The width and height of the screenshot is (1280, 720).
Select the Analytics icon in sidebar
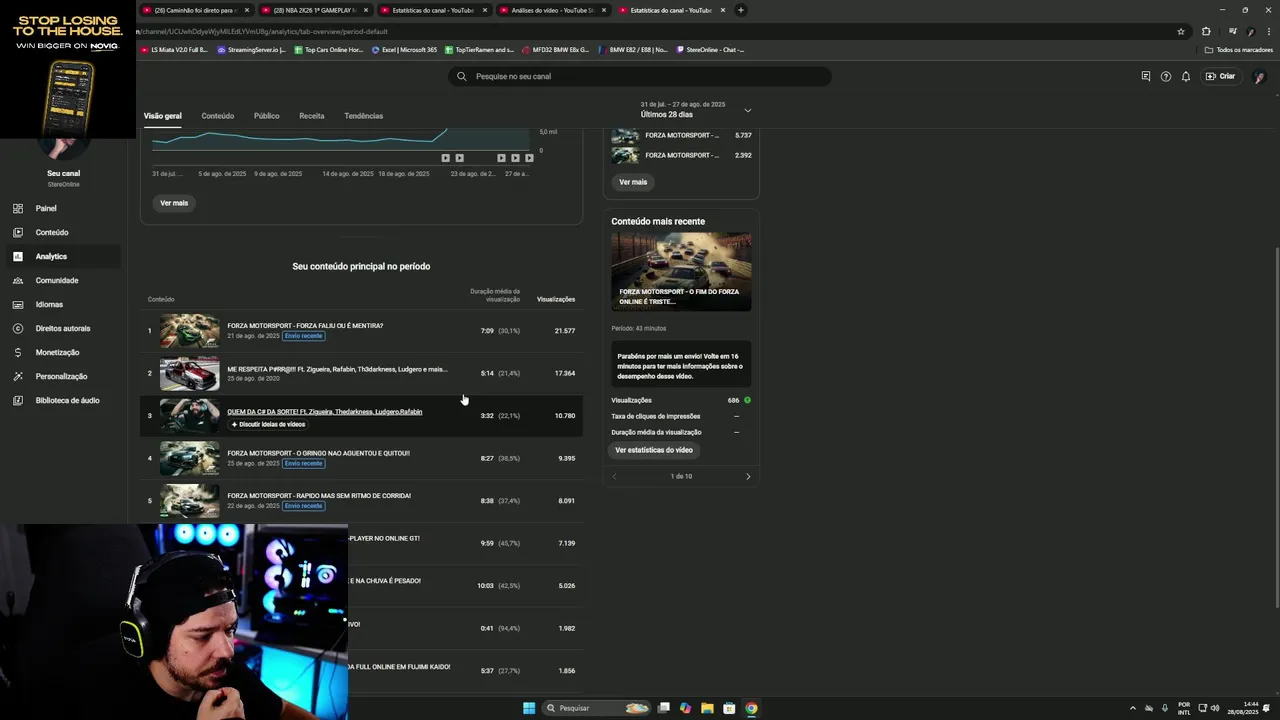pyautogui.click(x=18, y=256)
